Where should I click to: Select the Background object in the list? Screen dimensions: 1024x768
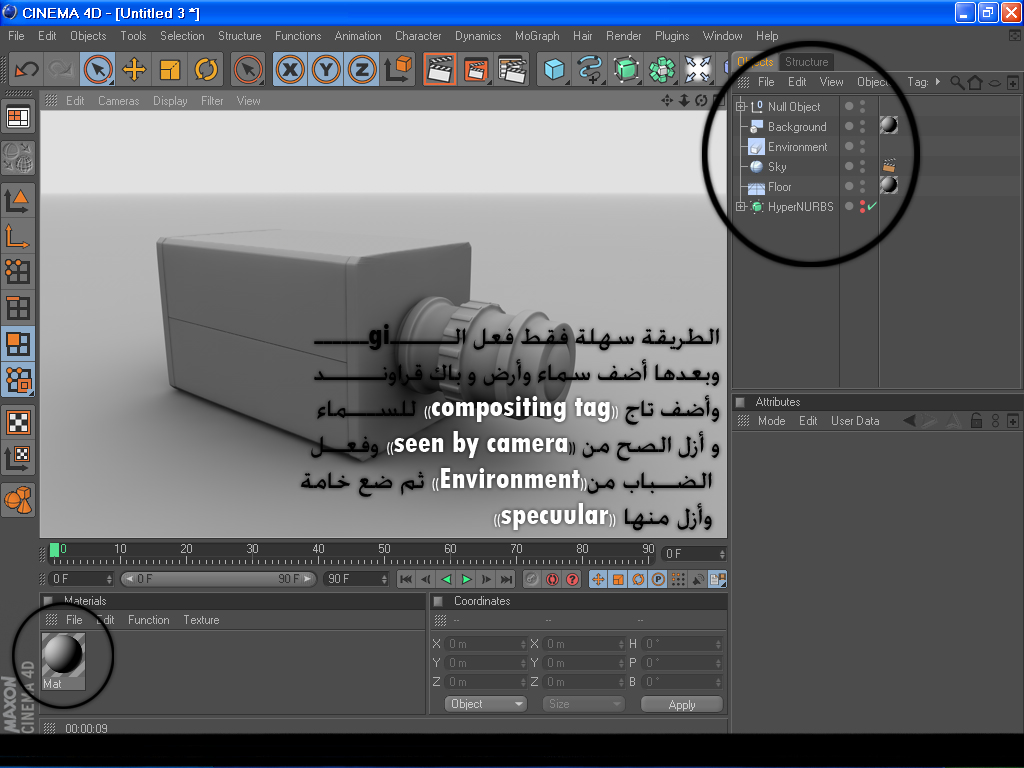(797, 127)
